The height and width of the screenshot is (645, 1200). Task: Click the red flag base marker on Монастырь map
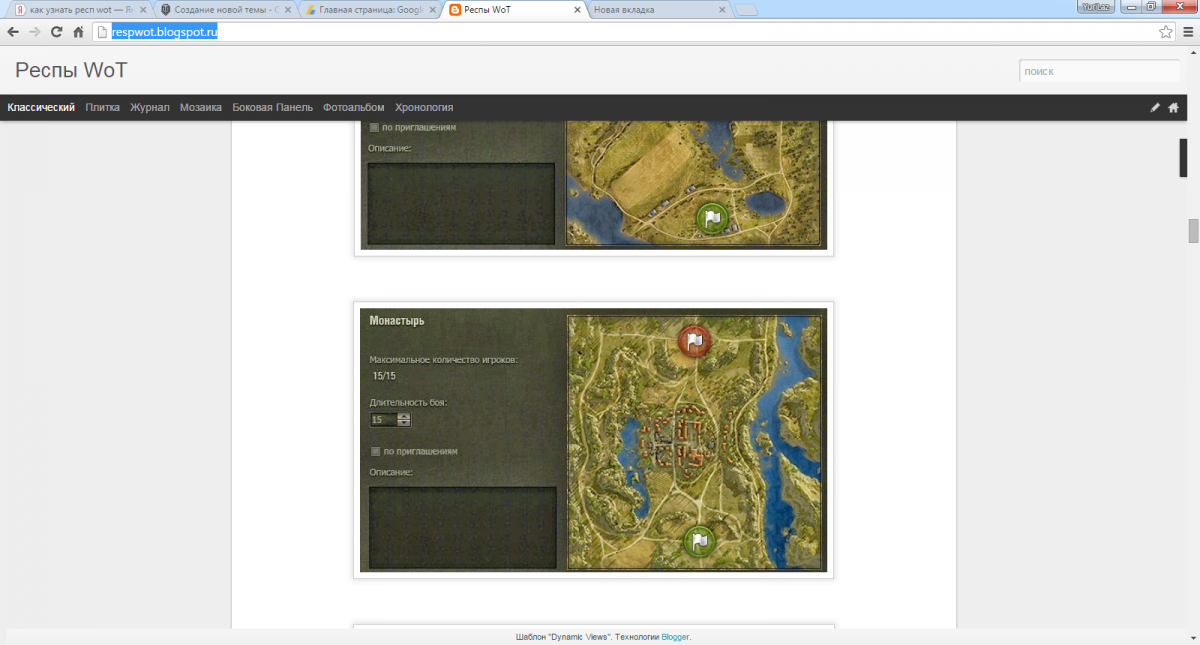point(694,341)
